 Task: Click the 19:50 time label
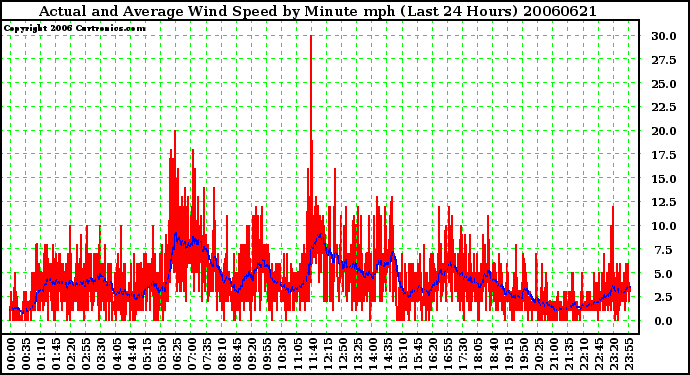[523, 354]
